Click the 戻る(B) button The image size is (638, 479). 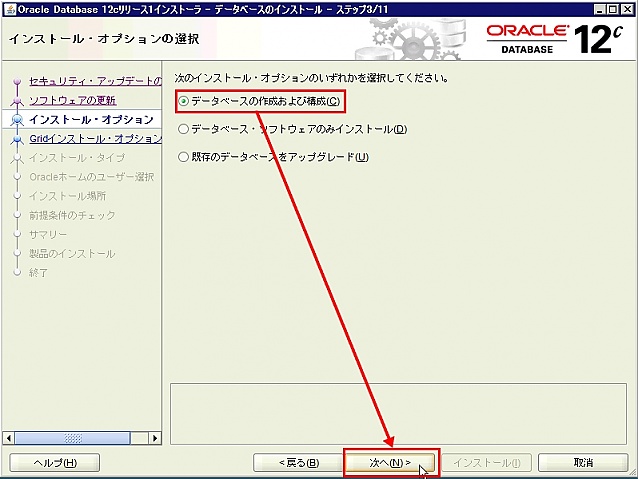pos(299,463)
